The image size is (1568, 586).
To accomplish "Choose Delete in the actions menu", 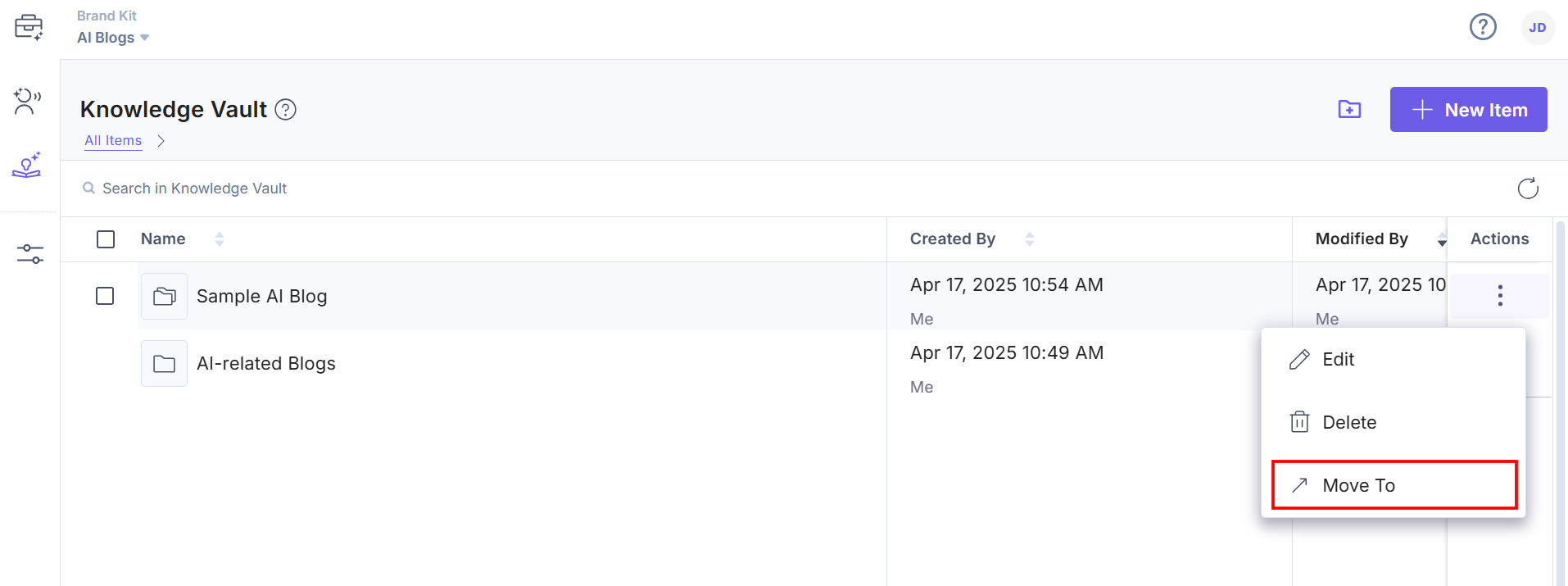I will click(1348, 423).
